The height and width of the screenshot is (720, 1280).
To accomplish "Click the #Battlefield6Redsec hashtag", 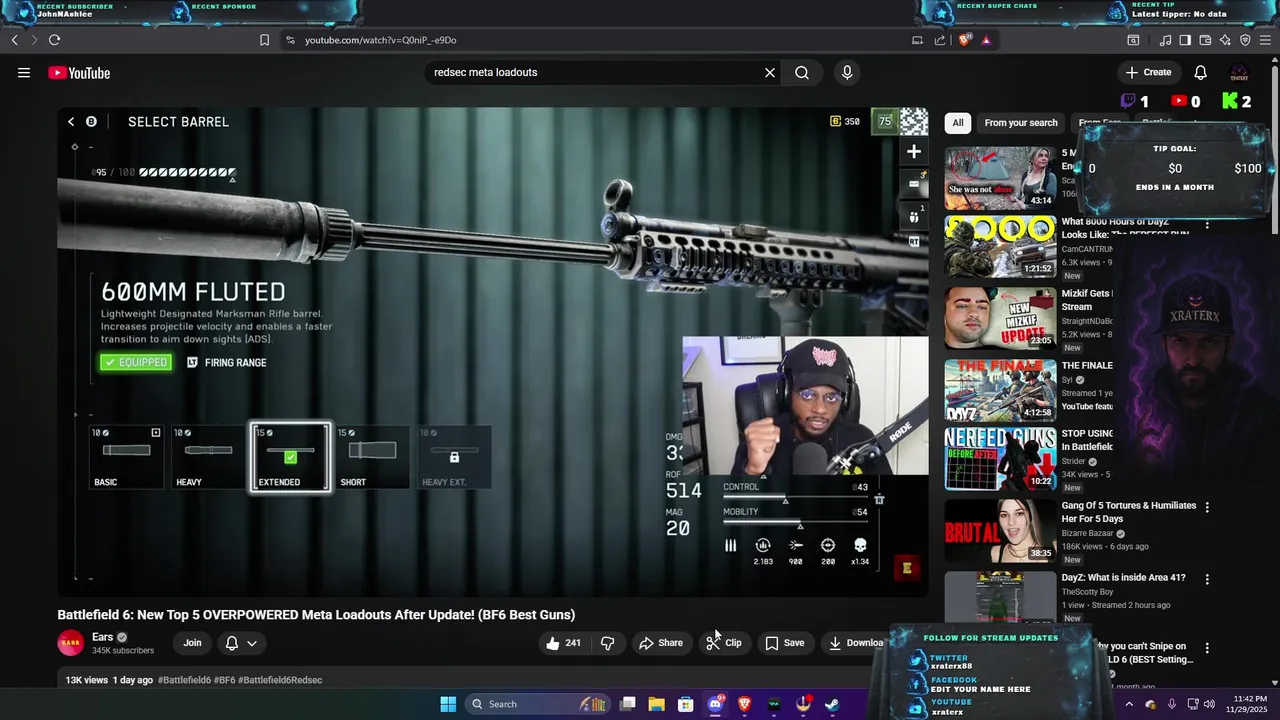I will coord(280,680).
